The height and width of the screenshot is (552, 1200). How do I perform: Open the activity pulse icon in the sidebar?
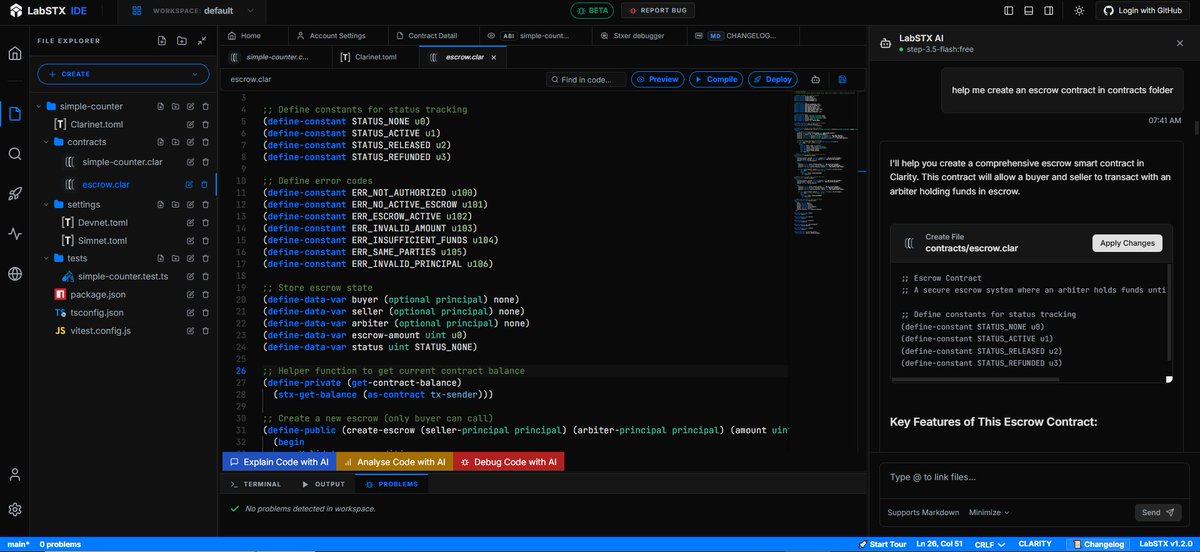(x=15, y=233)
